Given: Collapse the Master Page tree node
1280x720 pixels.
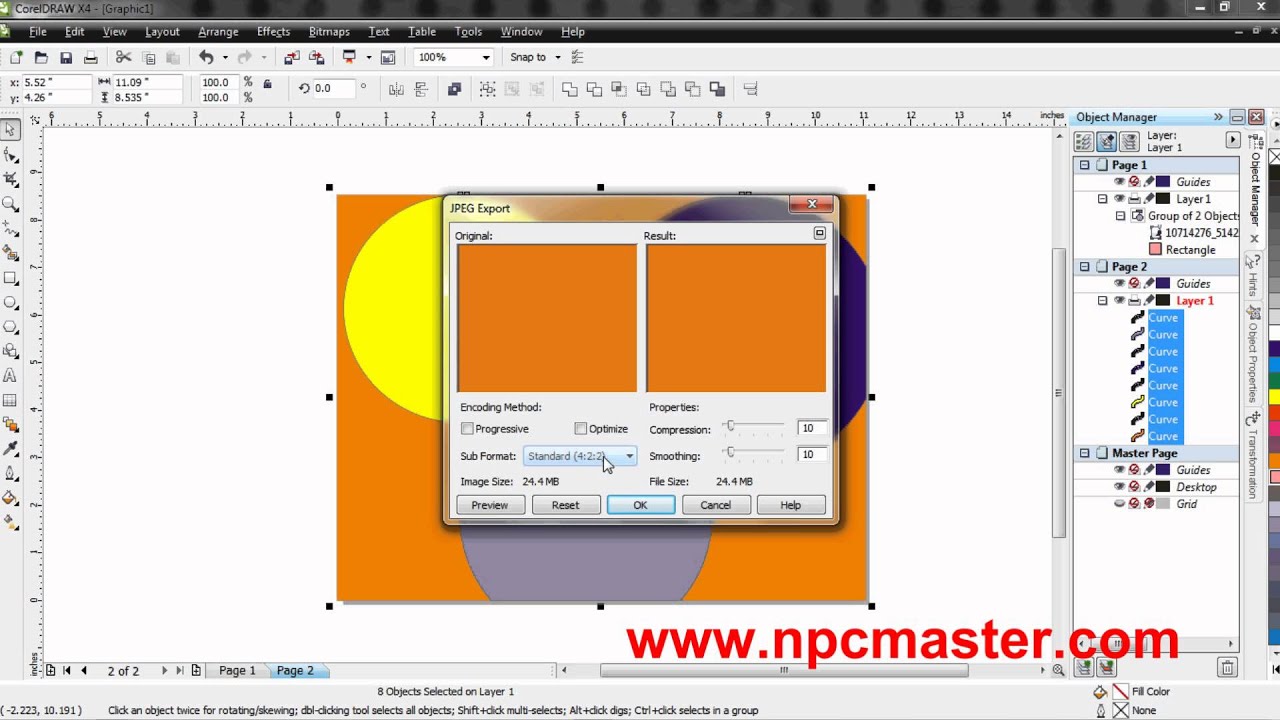Looking at the screenshot, I should click(x=1084, y=453).
